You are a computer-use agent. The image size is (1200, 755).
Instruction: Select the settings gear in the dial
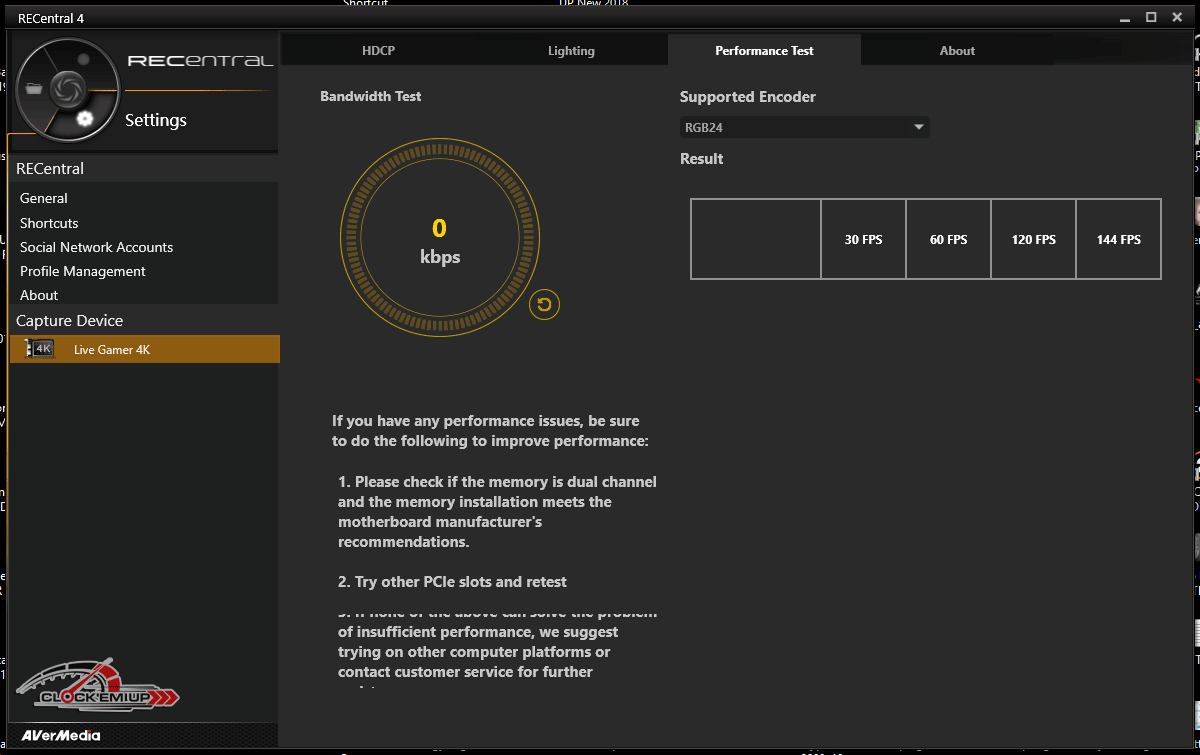coord(85,119)
